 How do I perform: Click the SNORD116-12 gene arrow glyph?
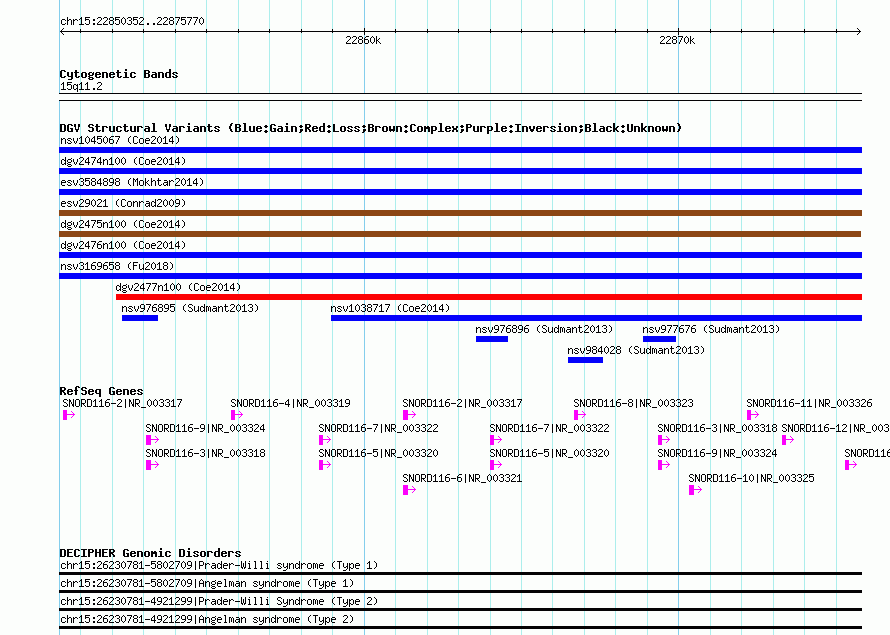pos(788,440)
